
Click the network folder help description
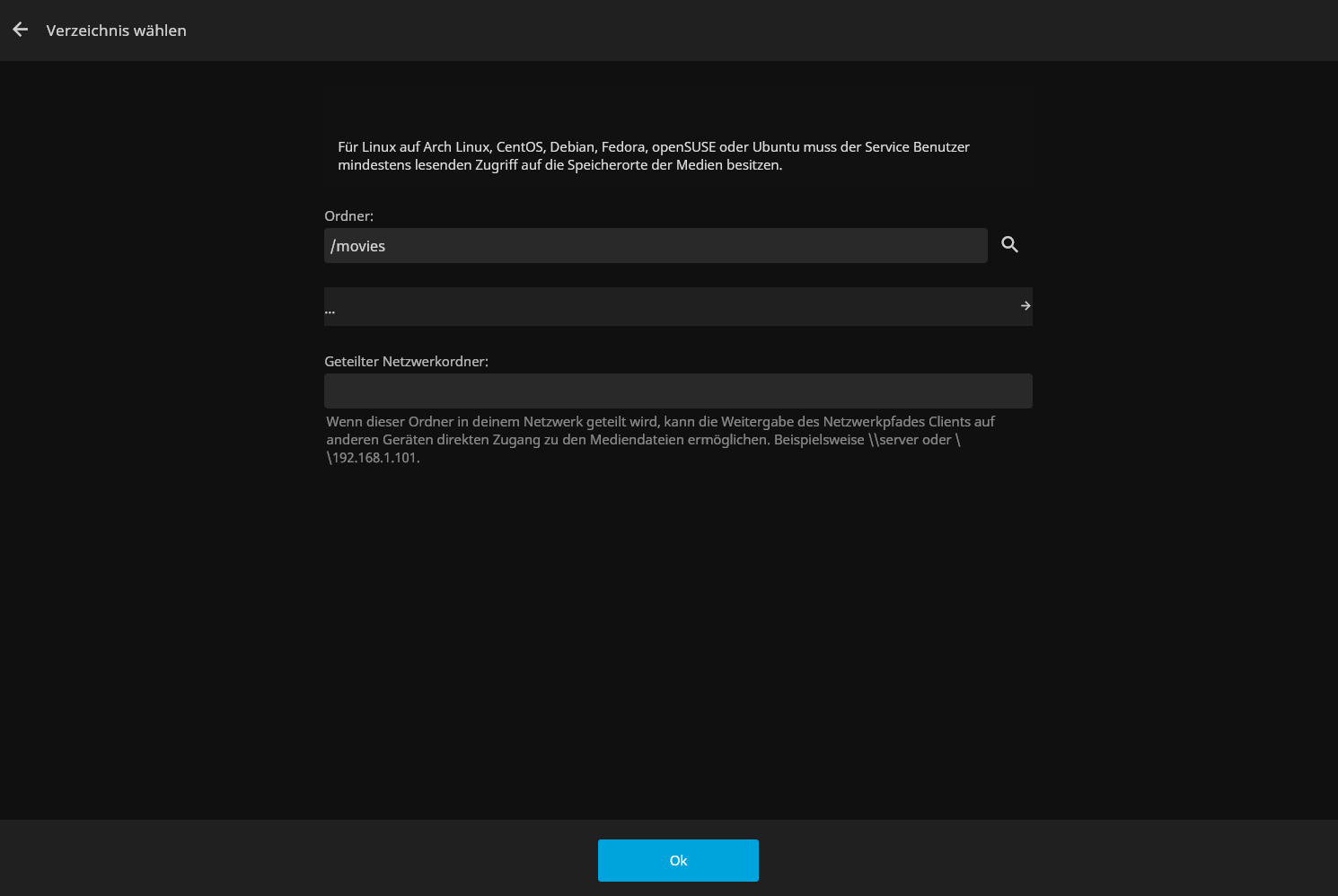click(660, 440)
